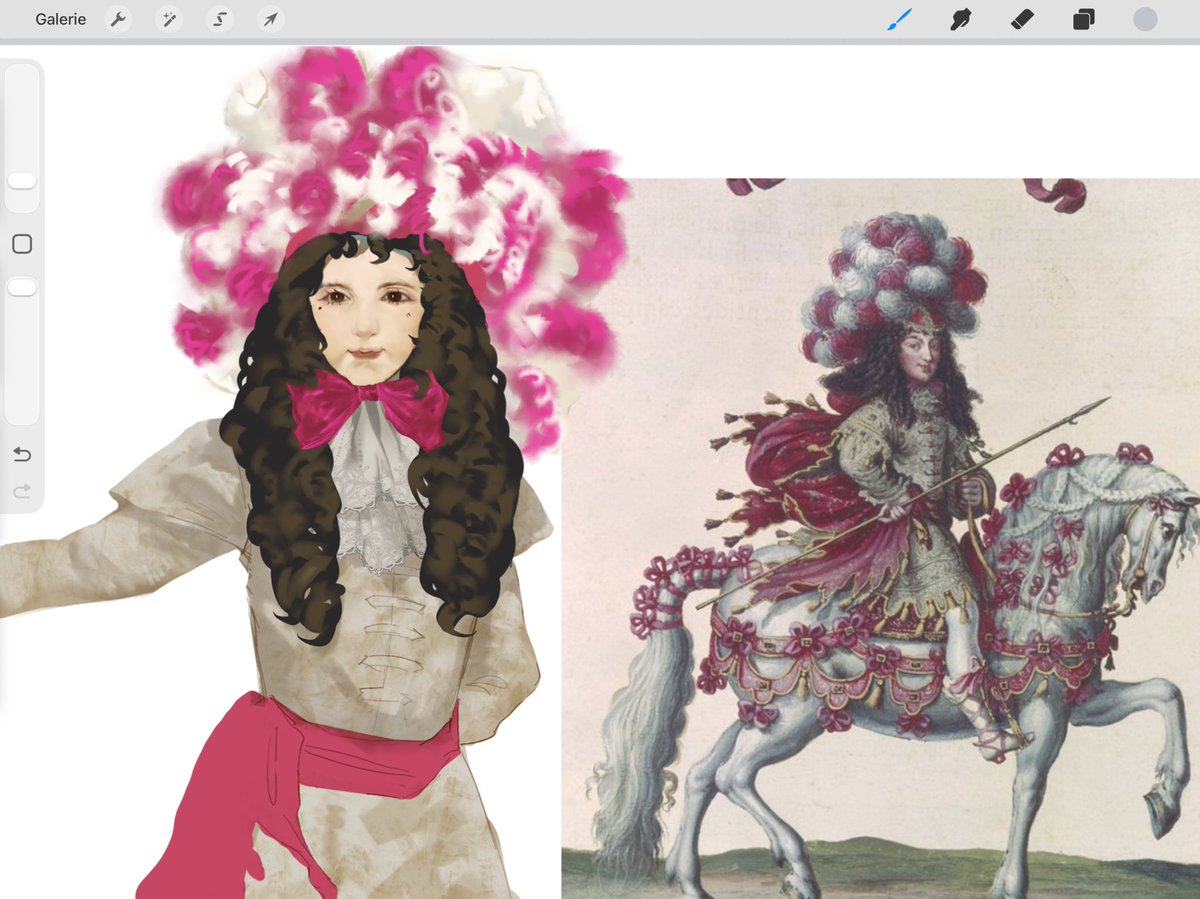Open the Galerie view
1200x899 pixels.
click(60, 19)
